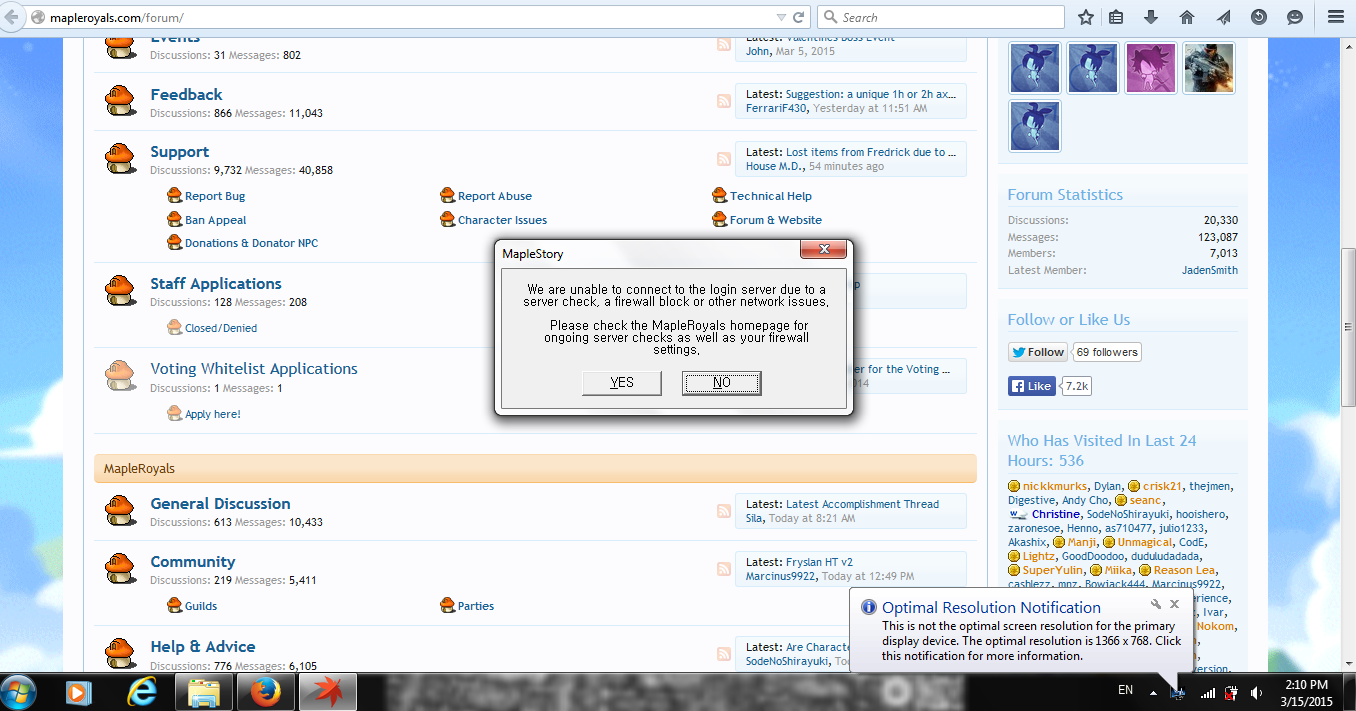Open the resolution notification wrench options
The width and height of the screenshot is (1356, 711).
[x=1155, y=604]
